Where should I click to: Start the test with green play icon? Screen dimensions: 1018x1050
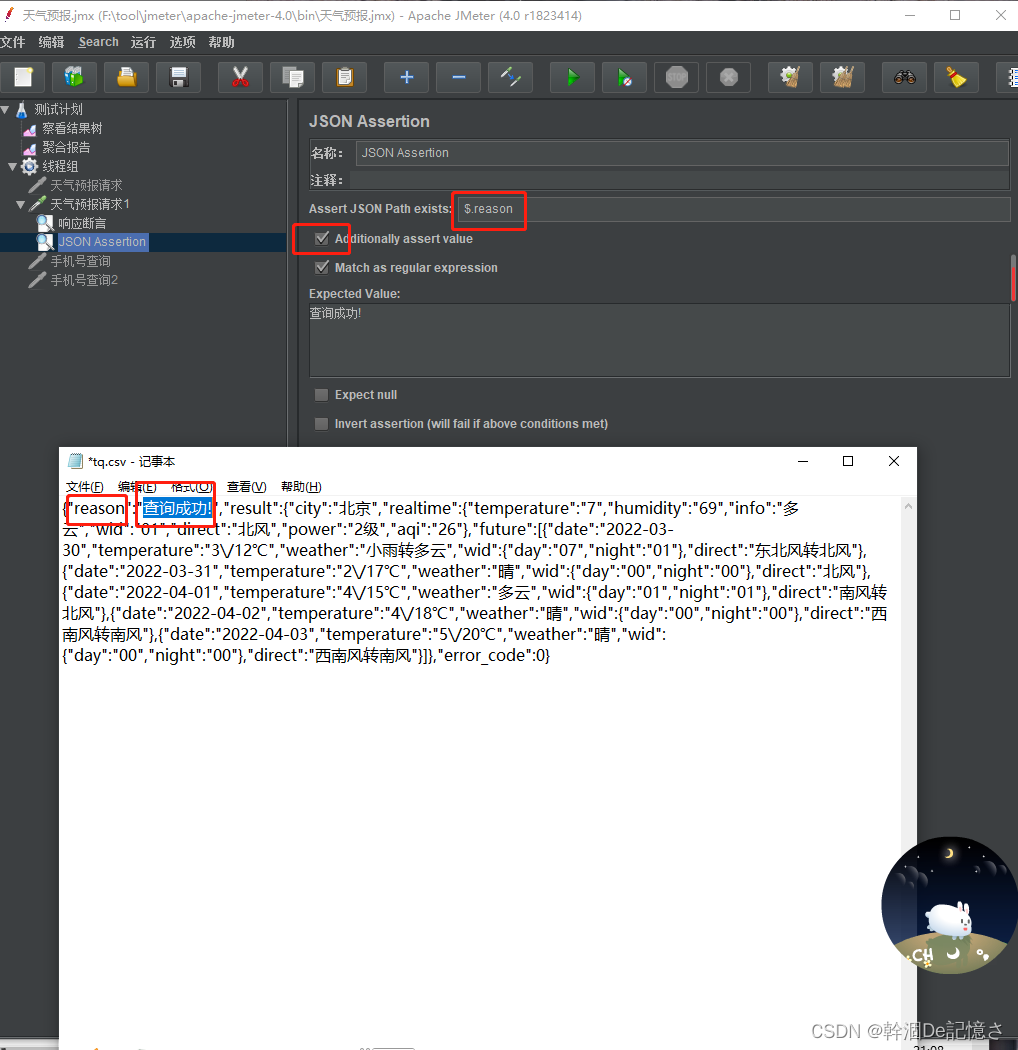pyautogui.click(x=572, y=77)
